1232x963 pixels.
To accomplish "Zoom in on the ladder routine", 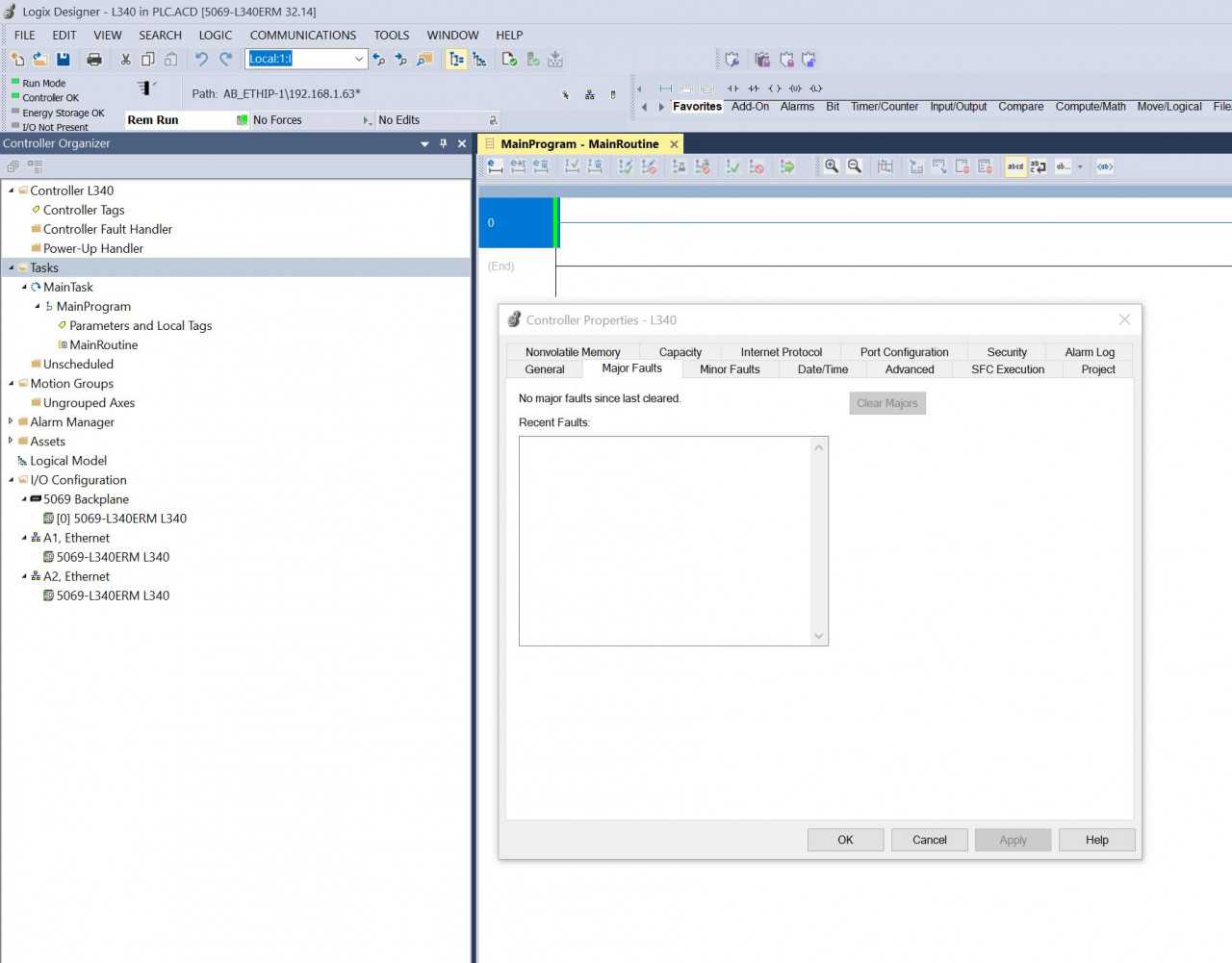I will pyautogui.click(x=832, y=166).
